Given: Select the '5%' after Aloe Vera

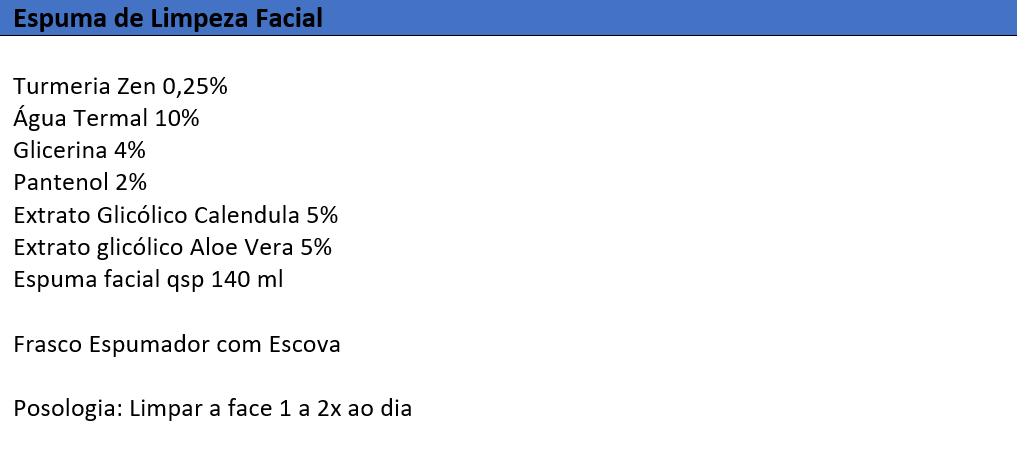Looking at the screenshot, I should pos(316,248).
